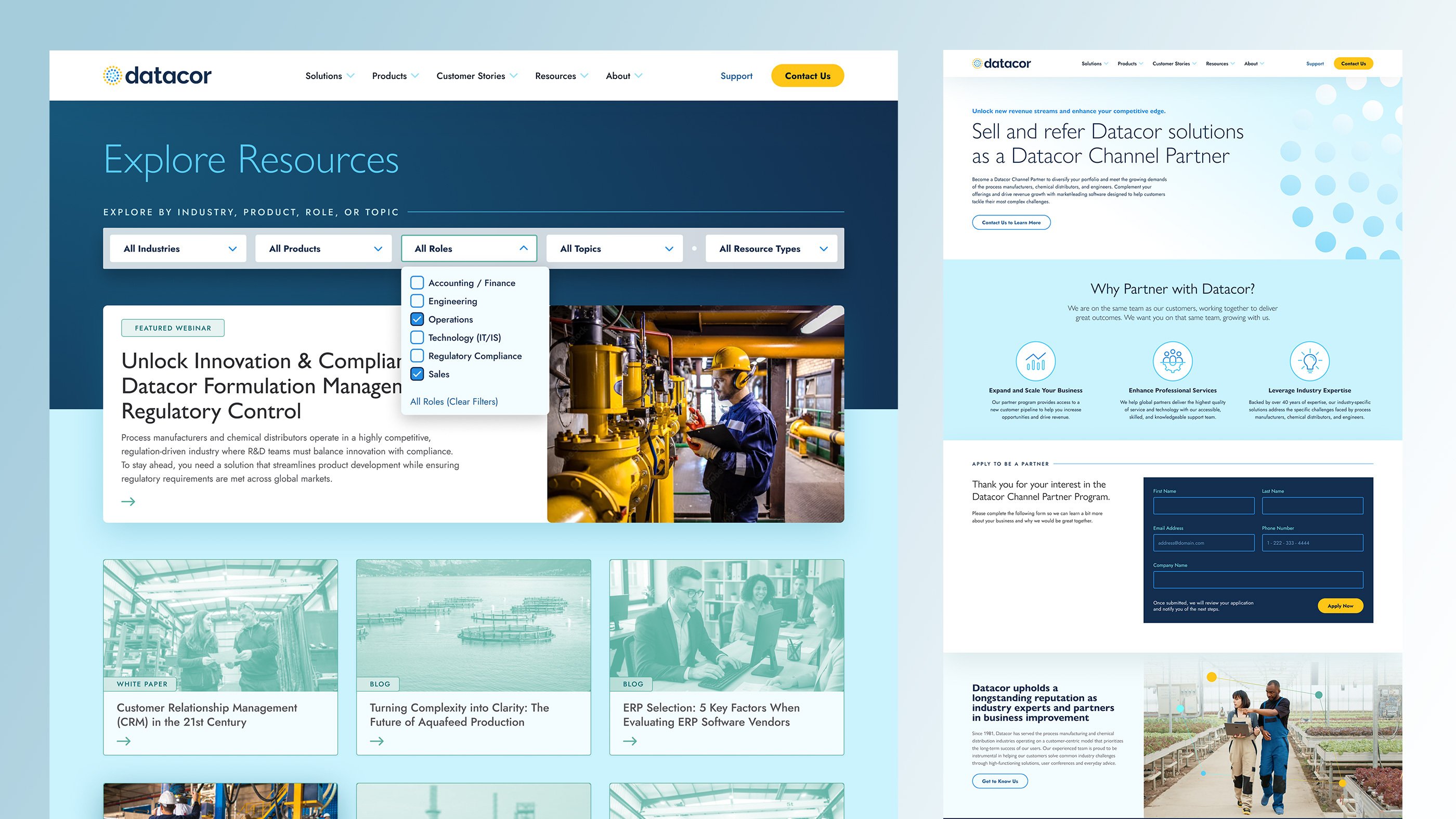
Task: Focus the Company Name input field
Action: point(1258,579)
